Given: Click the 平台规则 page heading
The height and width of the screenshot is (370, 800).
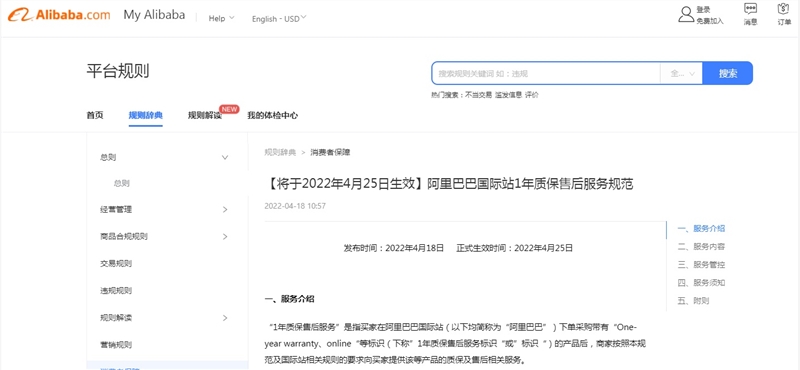Looking at the screenshot, I should coord(118,71).
